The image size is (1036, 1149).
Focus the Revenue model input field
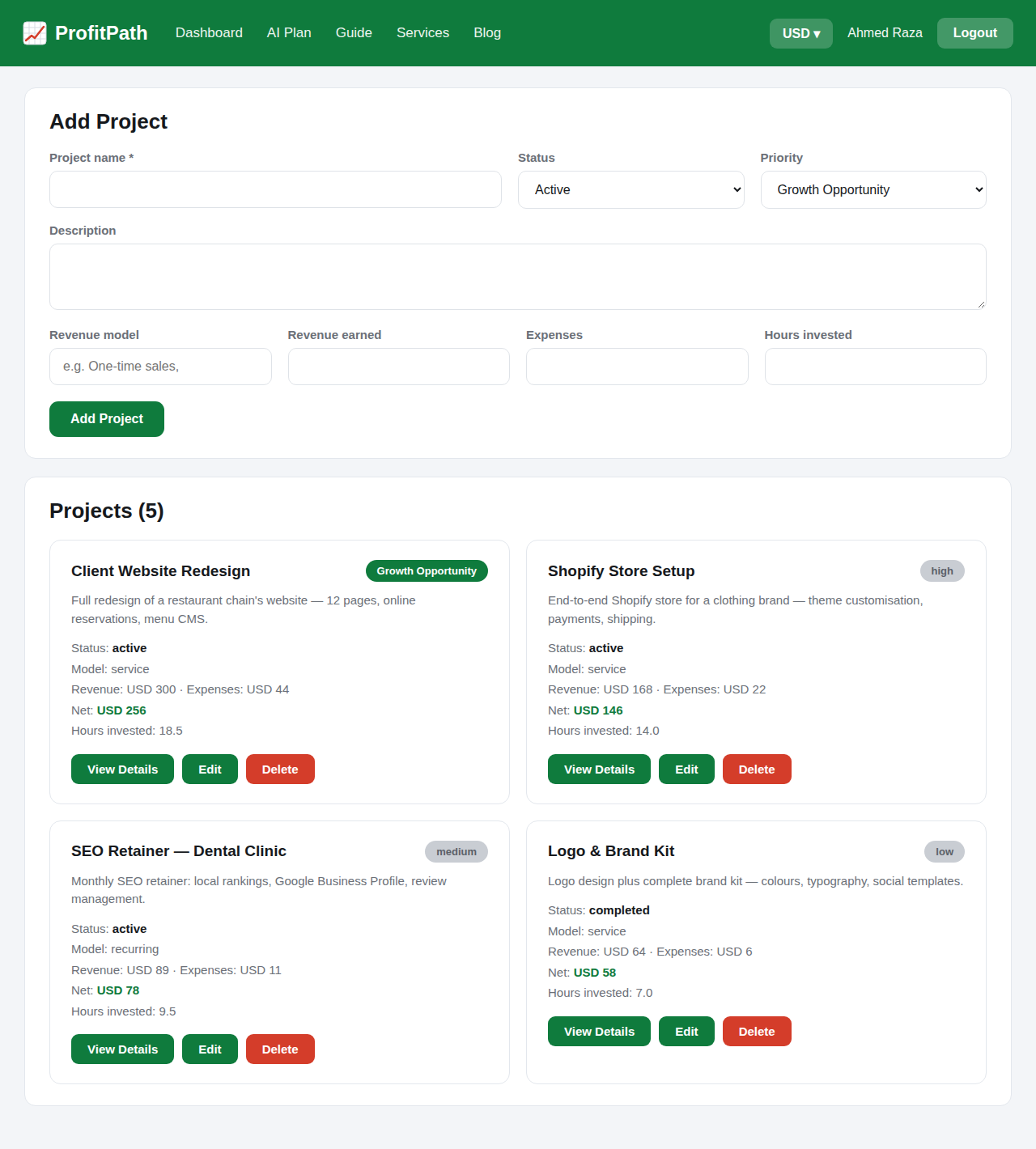[x=160, y=367]
